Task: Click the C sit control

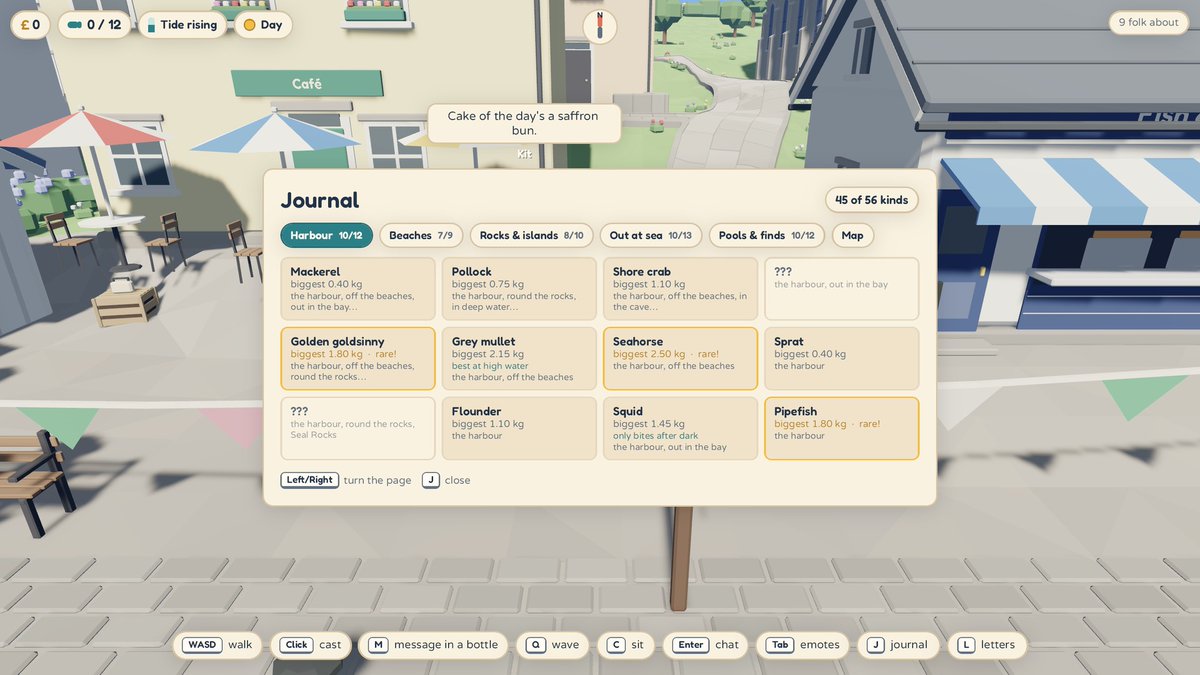Action: (625, 645)
